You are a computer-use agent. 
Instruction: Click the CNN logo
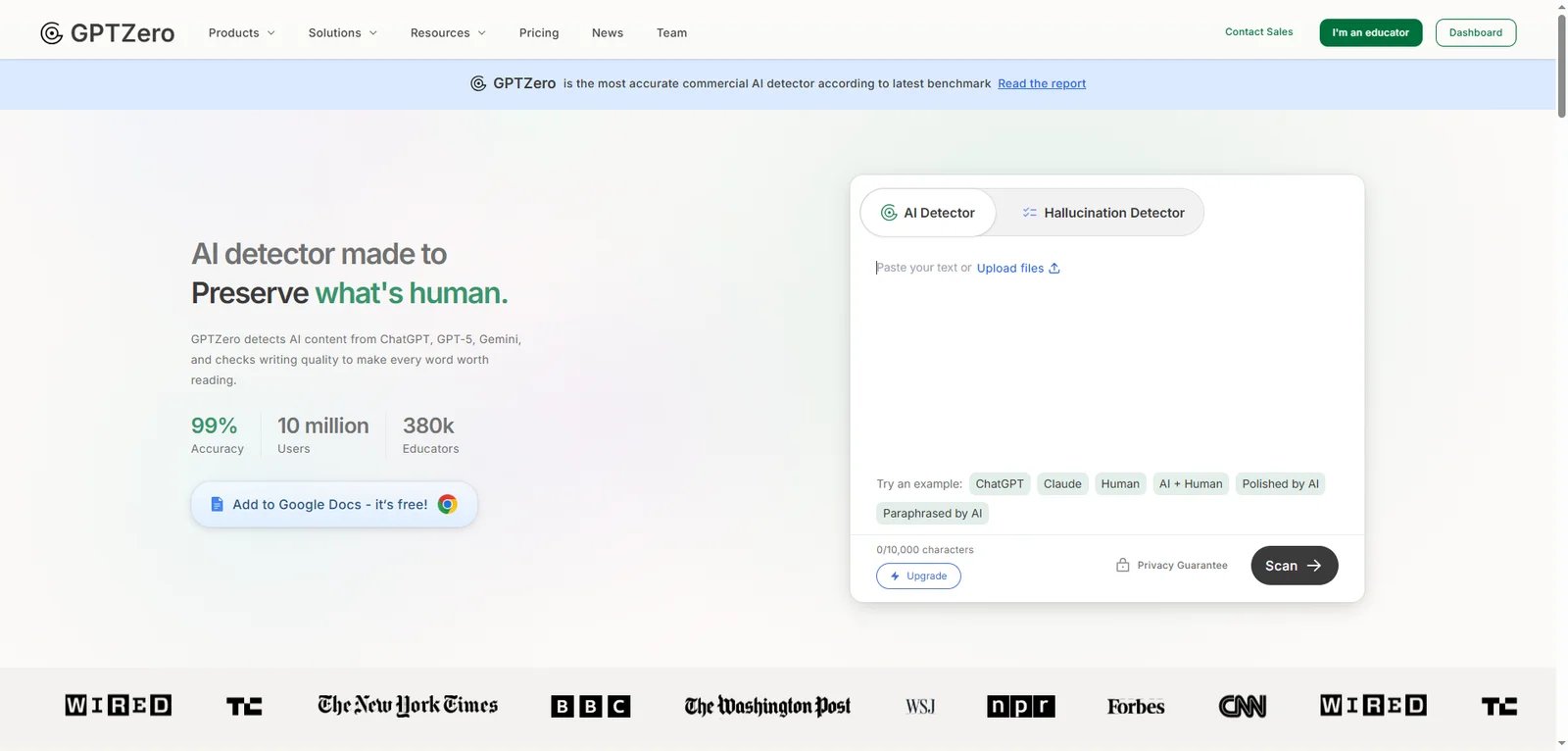click(x=1242, y=706)
